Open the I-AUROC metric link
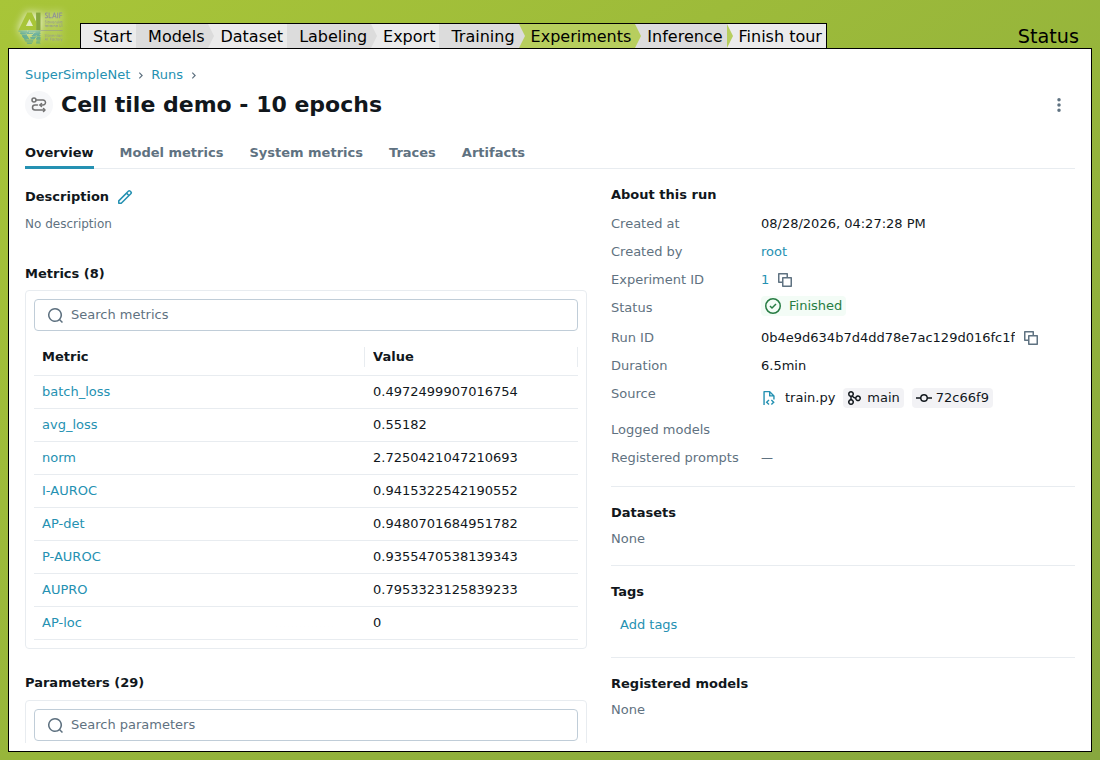This screenshot has width=1100, height=760. coord(69,491)
